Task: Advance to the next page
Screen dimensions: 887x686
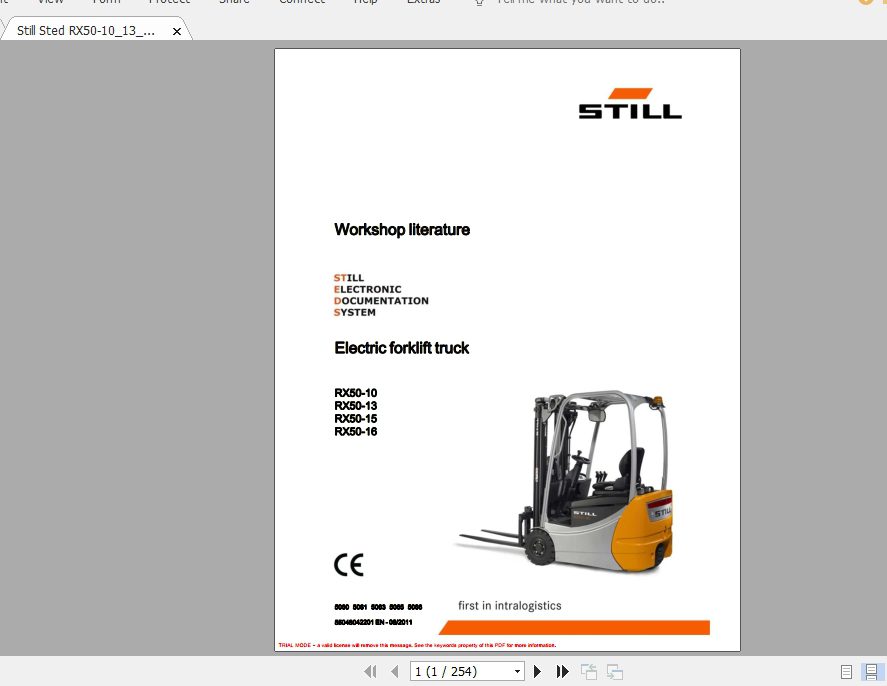Action: tap(537, 671)
